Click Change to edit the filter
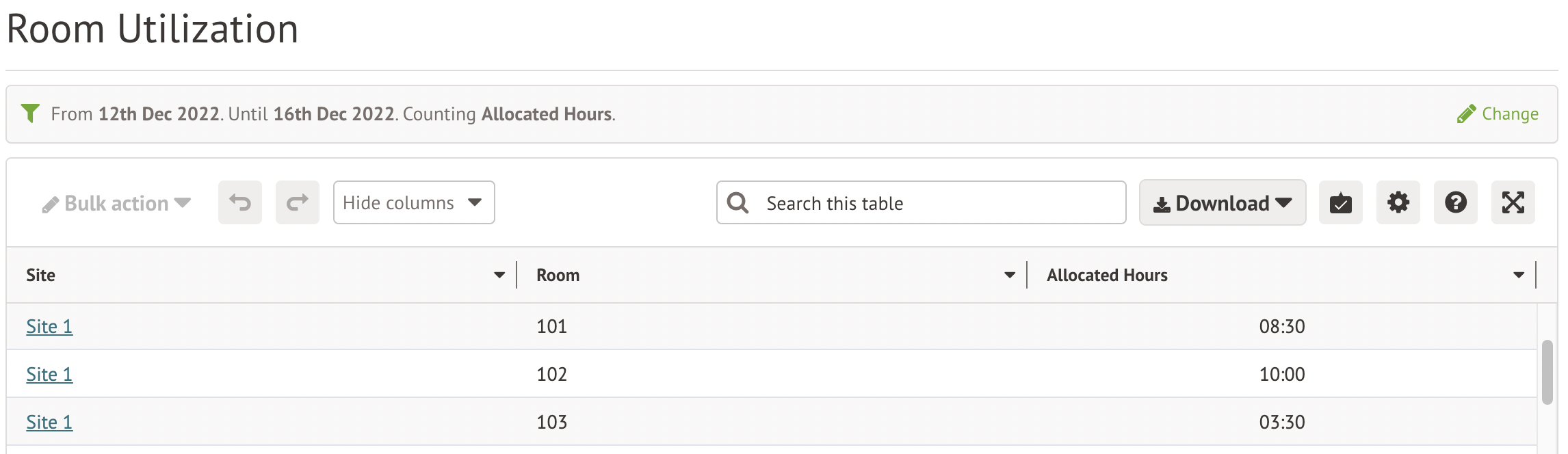 click(x=1498, y=113)
